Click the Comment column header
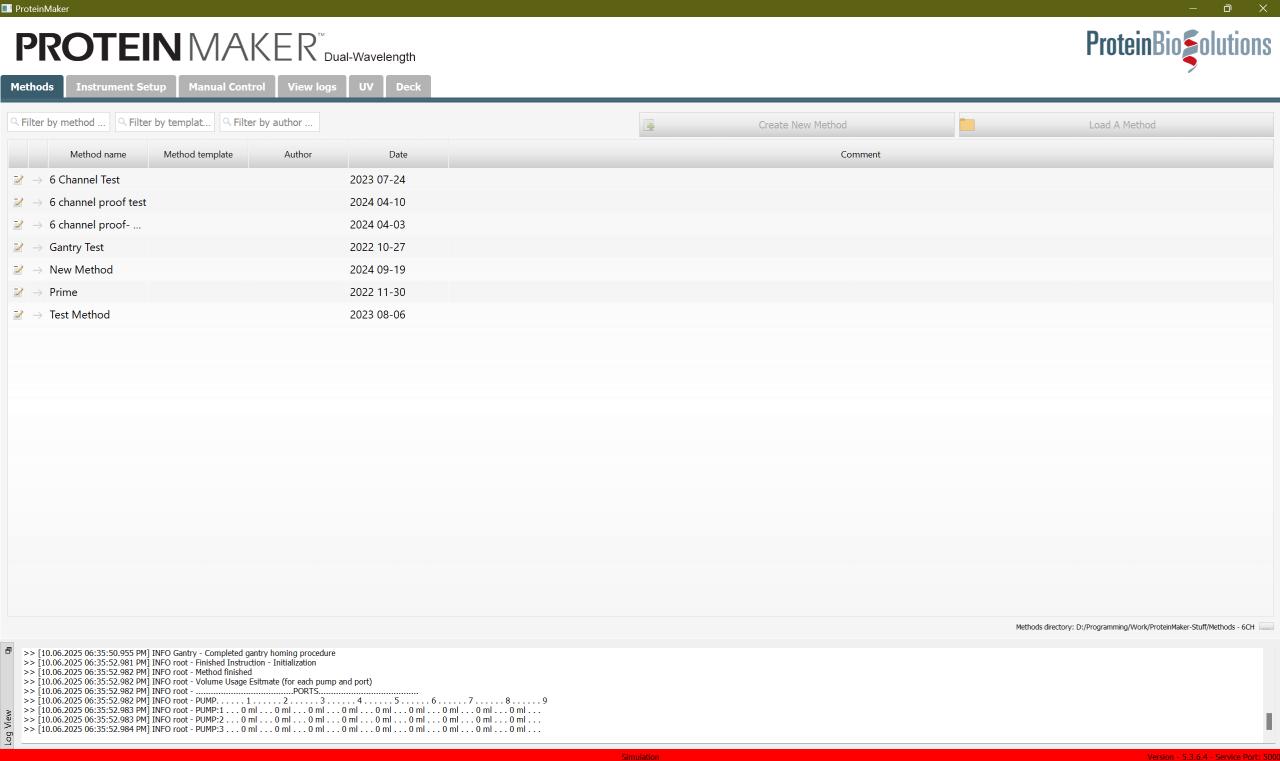1280x761 pixels. [860, 154]
